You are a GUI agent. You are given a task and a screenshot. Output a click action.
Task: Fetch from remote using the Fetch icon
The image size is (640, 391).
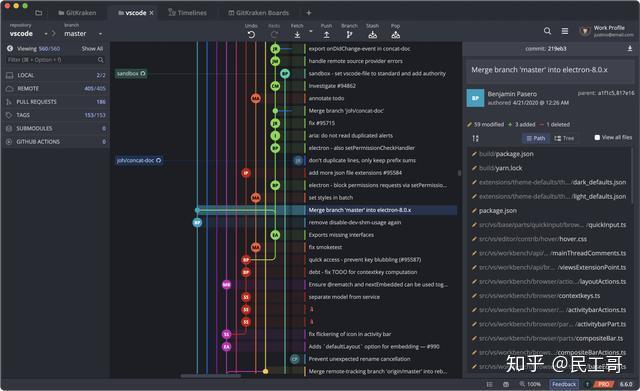[297, 35]
